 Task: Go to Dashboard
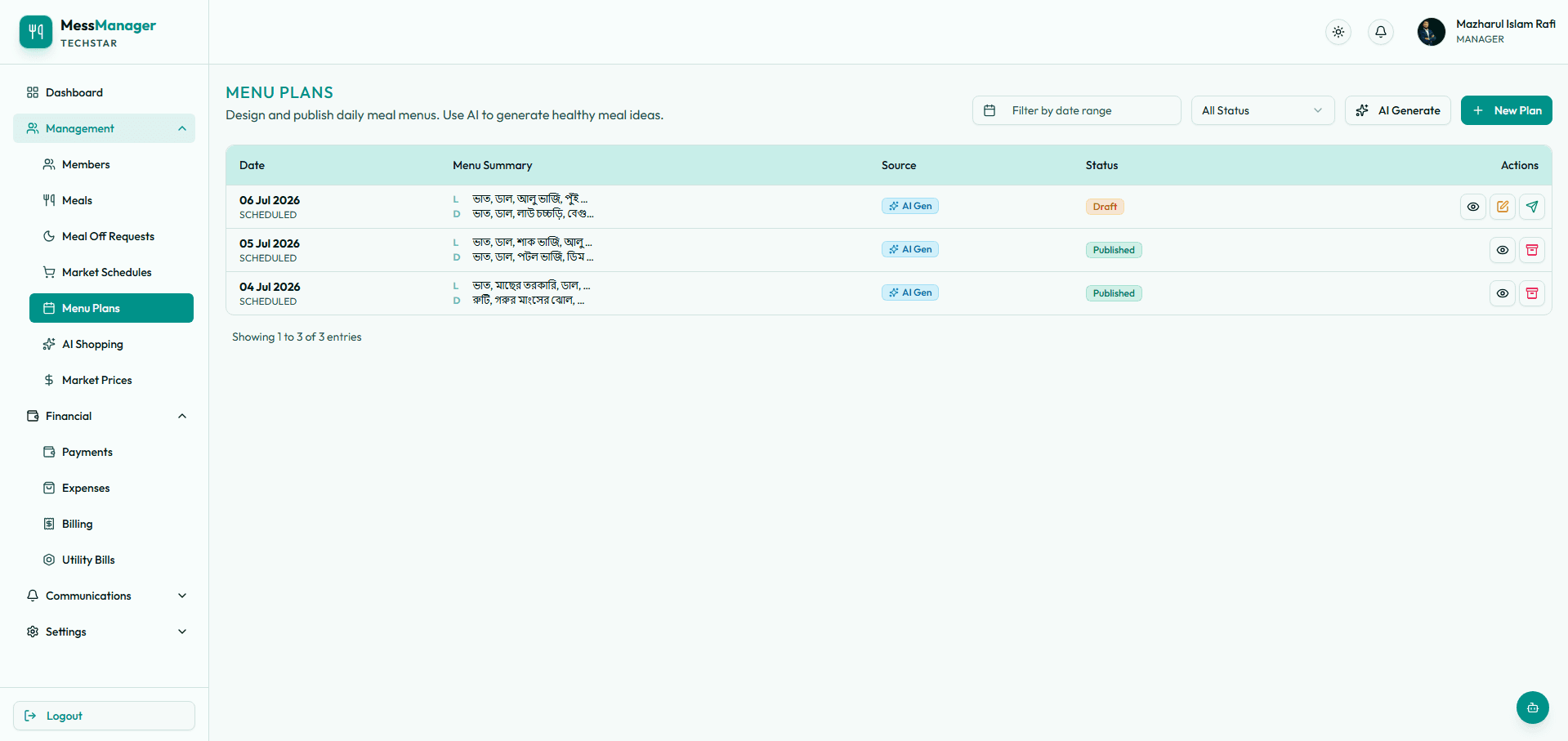click(x=104, y=92)
